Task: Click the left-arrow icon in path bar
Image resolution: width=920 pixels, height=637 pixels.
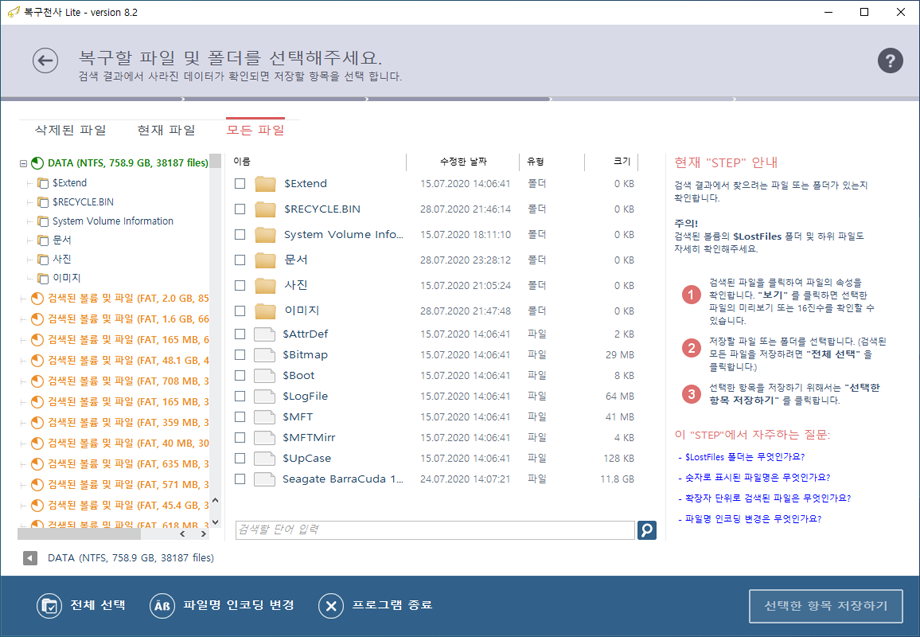Action: (30, 558)
